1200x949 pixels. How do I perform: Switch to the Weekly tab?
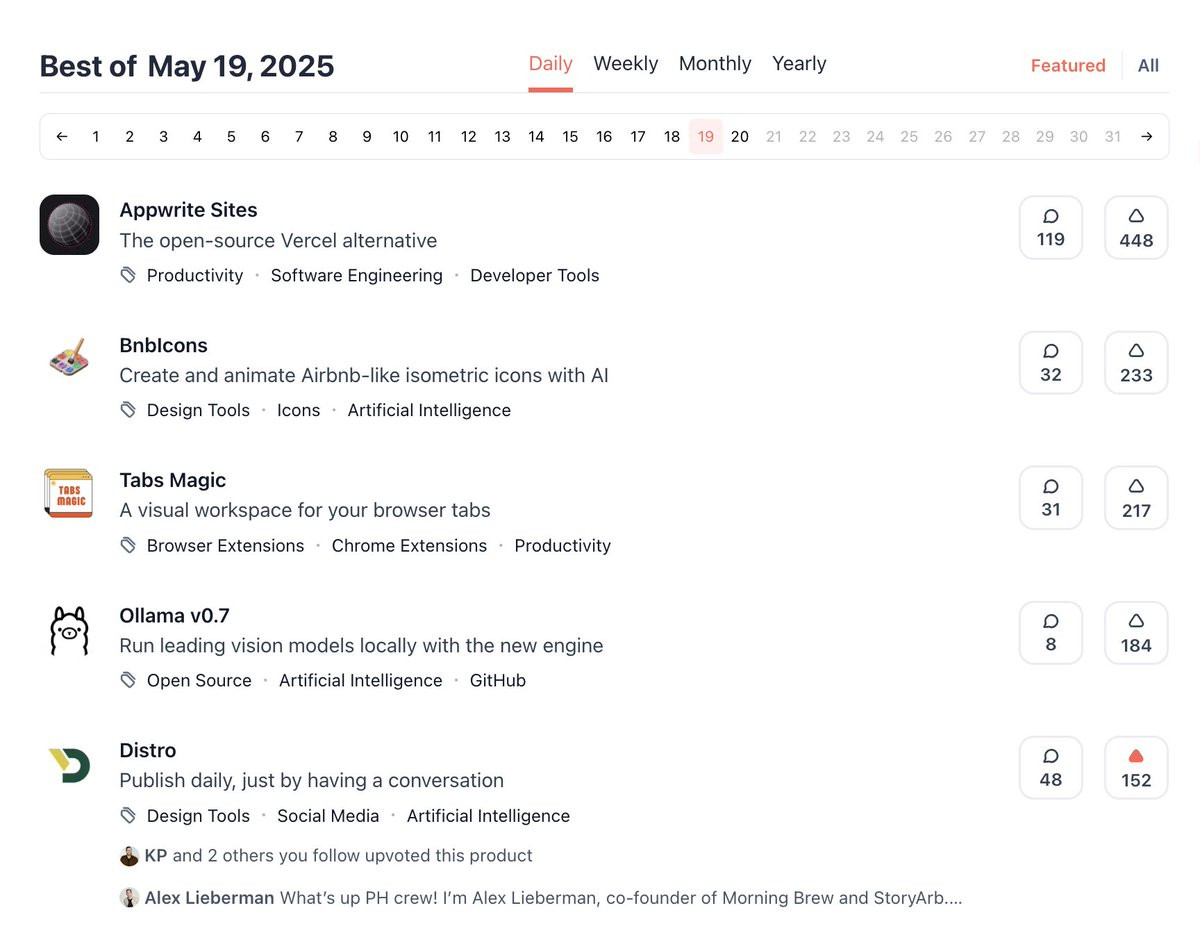(625, 64)
